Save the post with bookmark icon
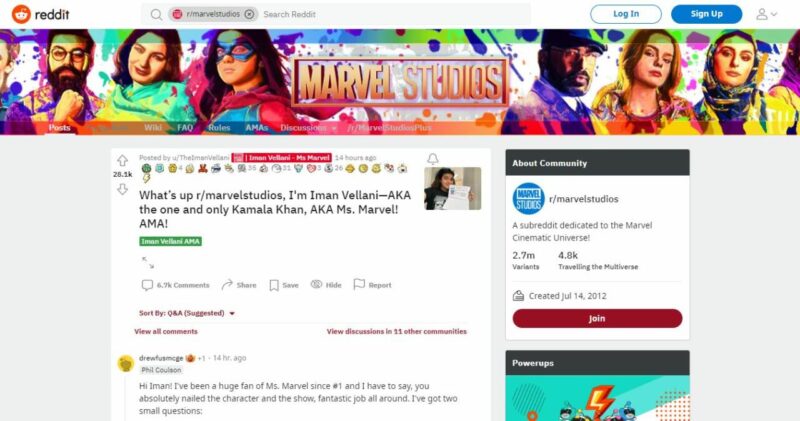 pyautogui.click(x=284, y=285)
